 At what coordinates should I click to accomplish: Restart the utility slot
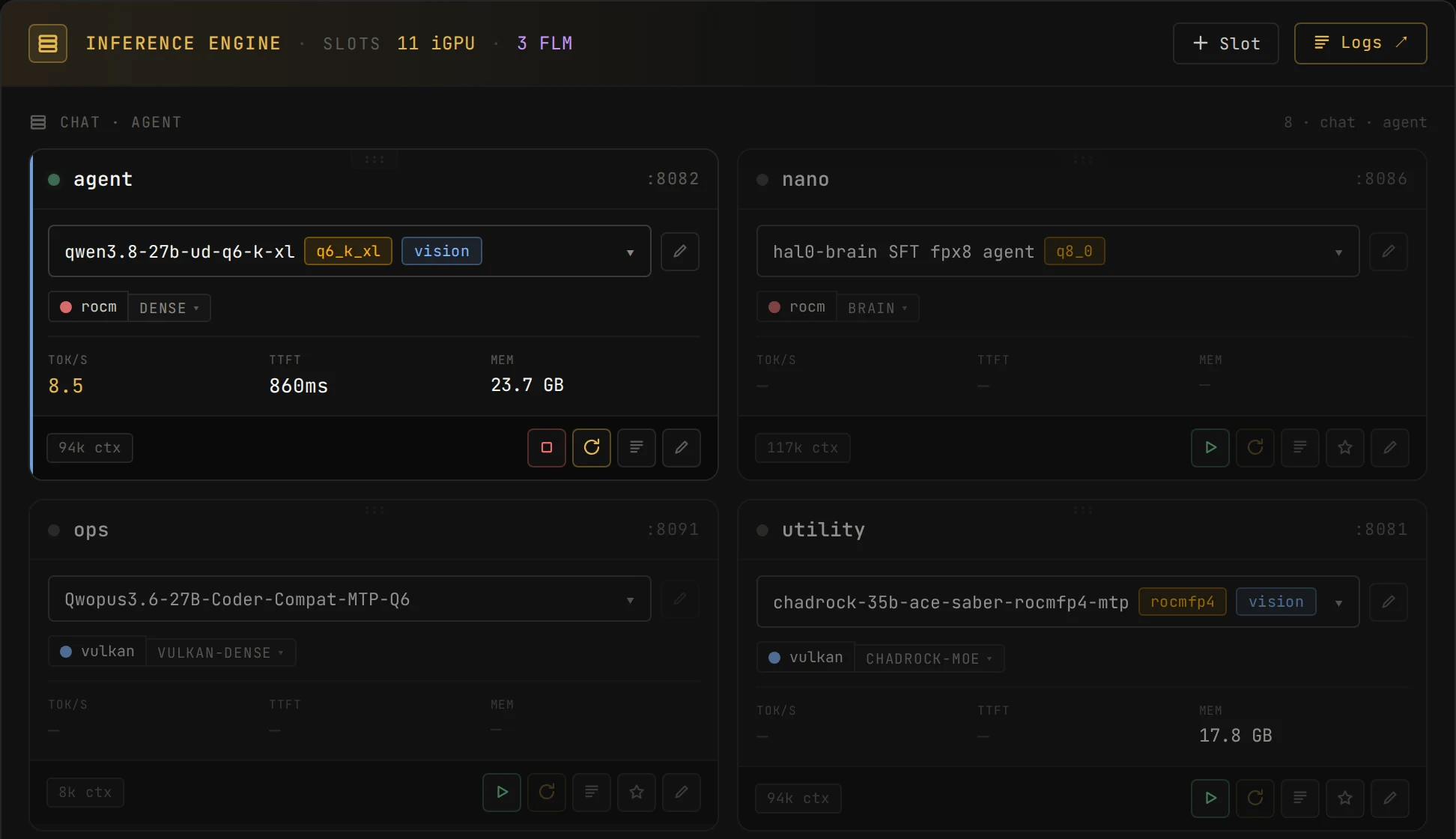1255,799
